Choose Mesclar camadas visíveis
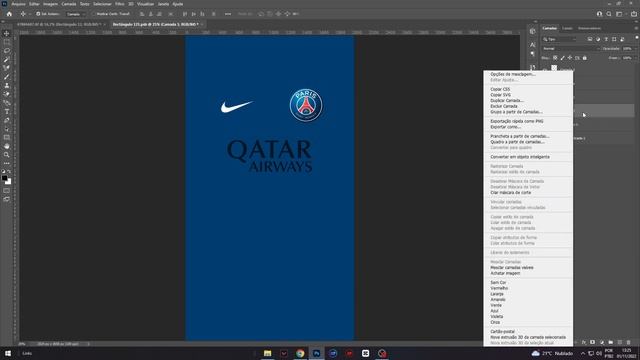Viewport: 640px width, 360px height. point(512,267)
